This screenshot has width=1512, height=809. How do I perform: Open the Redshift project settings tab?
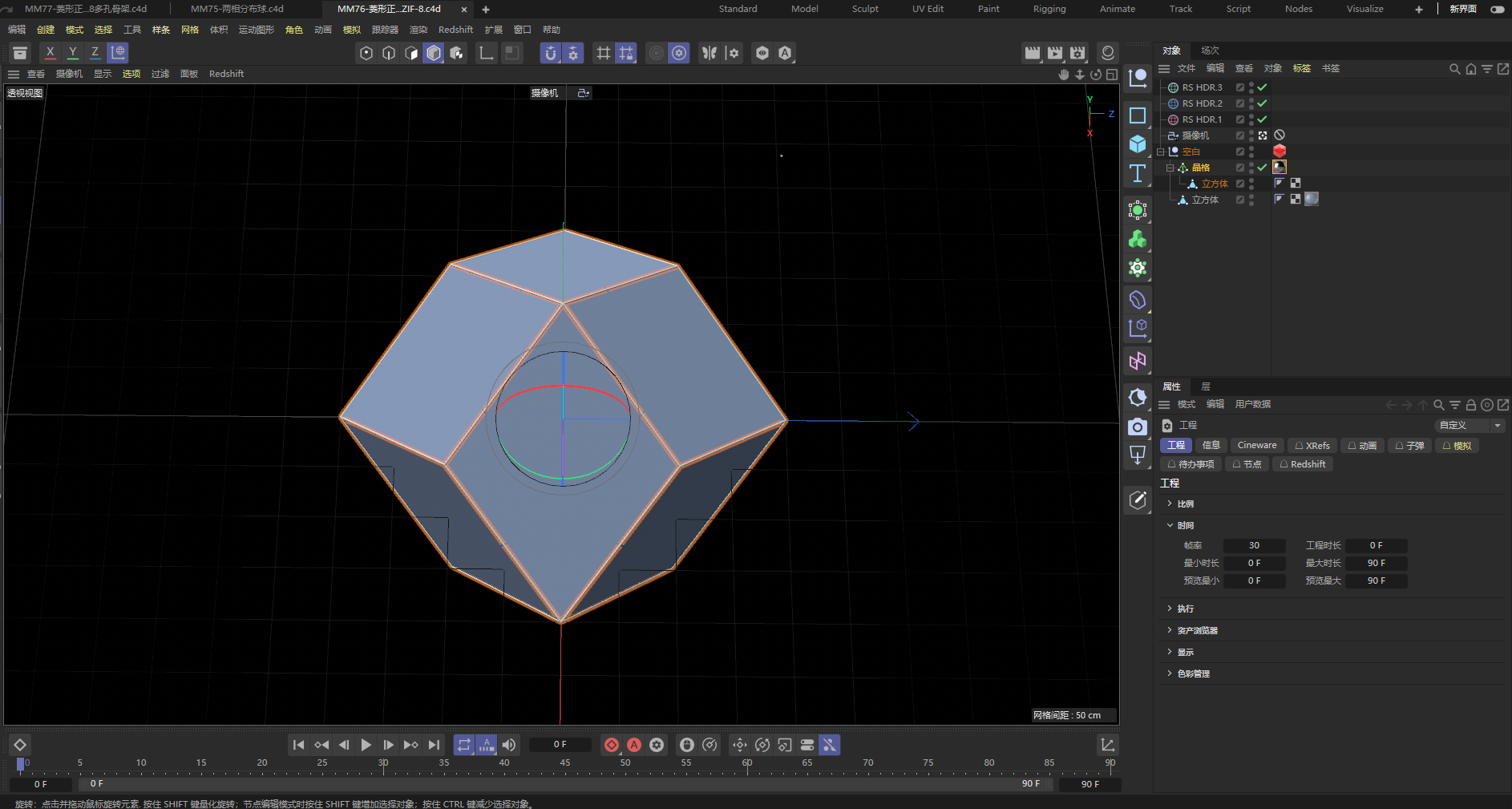pyautogui.click(x=1303, y=464)
